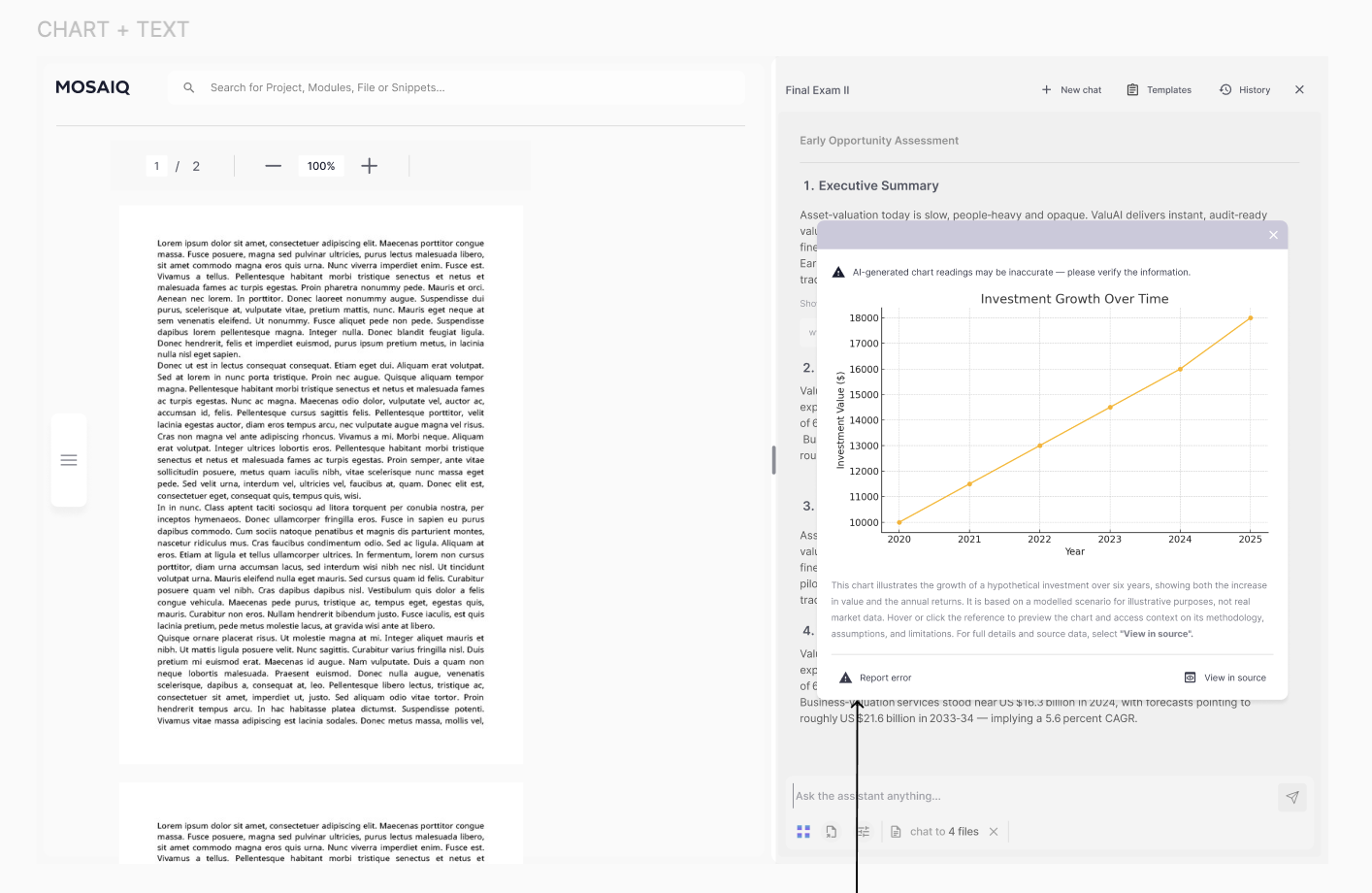Open Templates using the clipboard icon
The image size is (1372, 893).
tap(1160, 89)
